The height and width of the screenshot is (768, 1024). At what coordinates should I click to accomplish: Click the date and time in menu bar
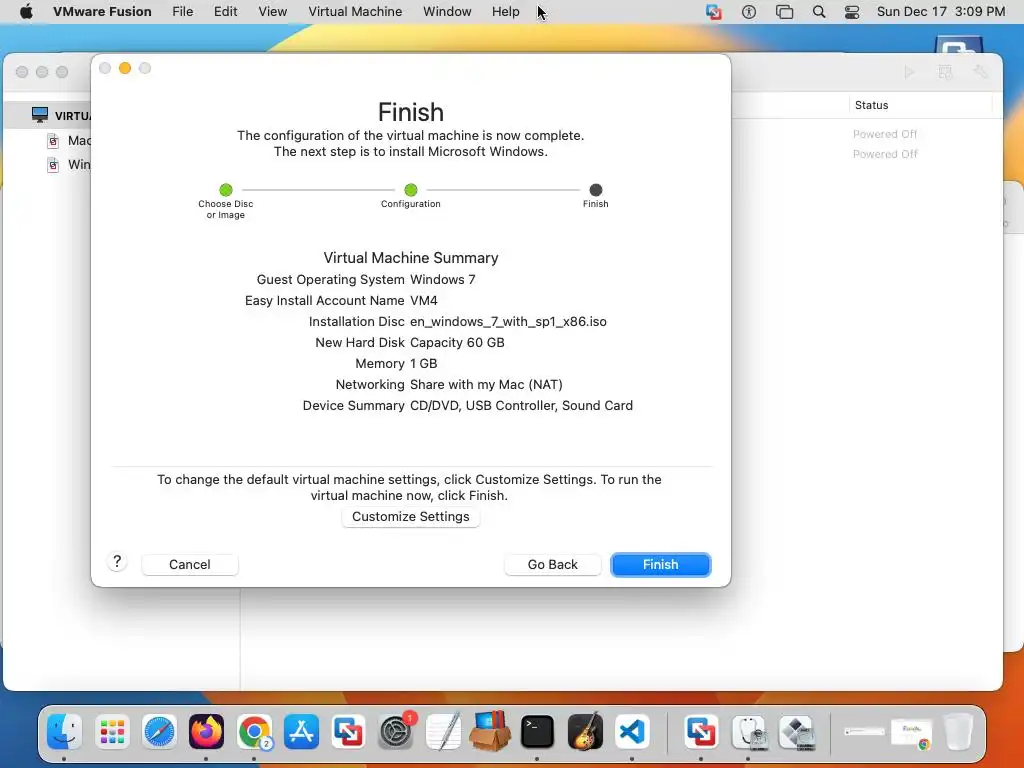(x=940, y=11)
